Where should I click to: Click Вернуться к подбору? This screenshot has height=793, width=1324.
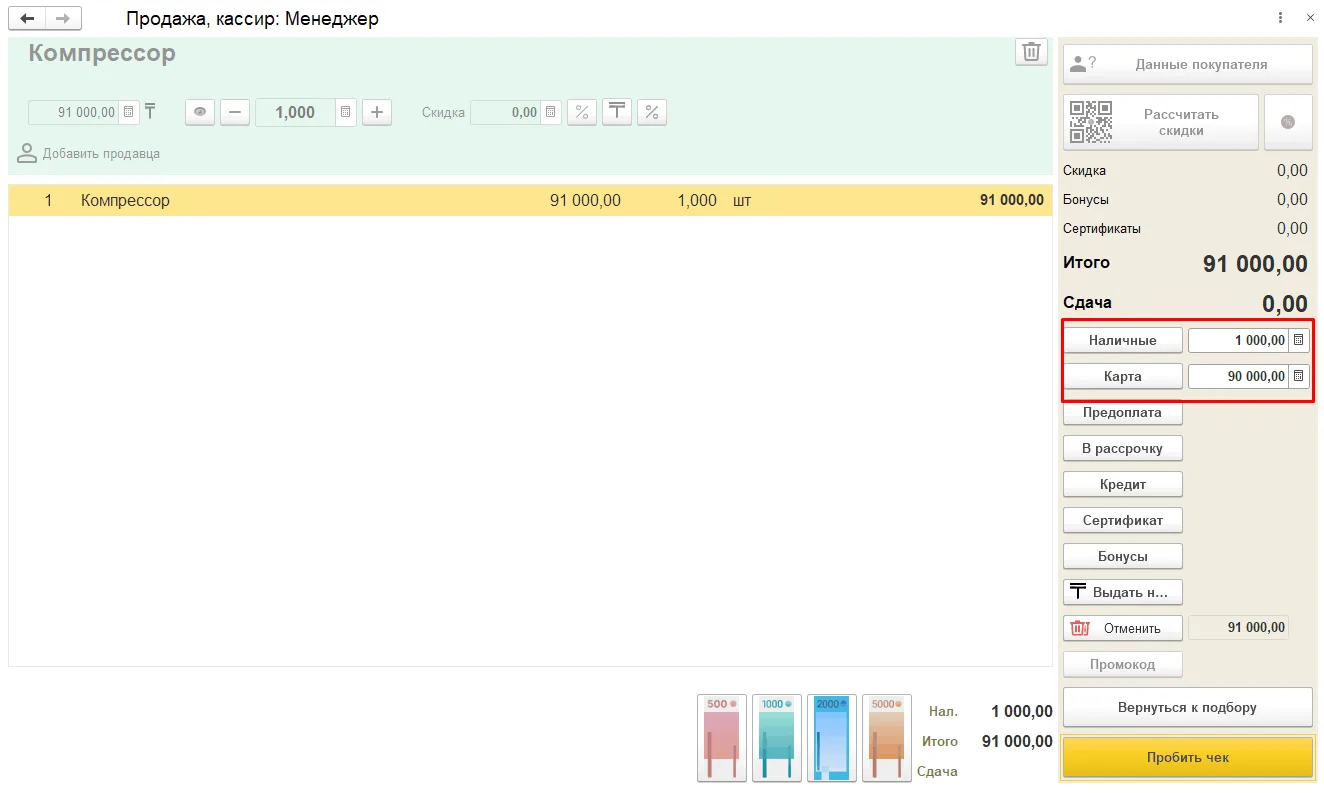[1188, 707]
